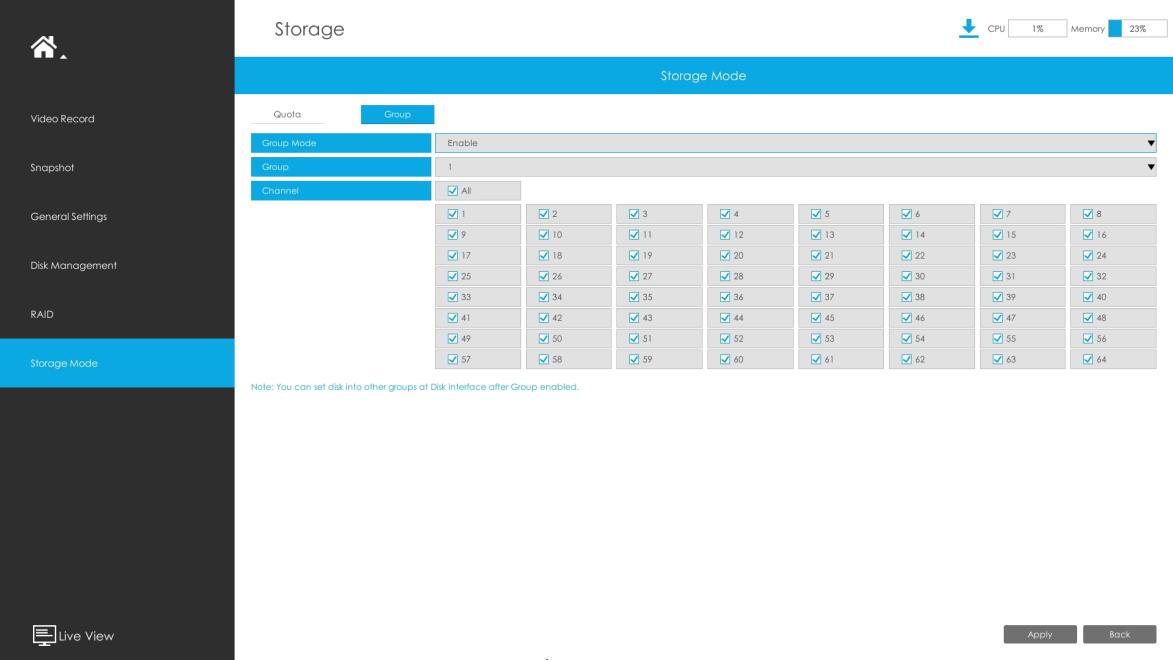Click the Live View monitor icon

pyautogui.click(x=44, y=635)
